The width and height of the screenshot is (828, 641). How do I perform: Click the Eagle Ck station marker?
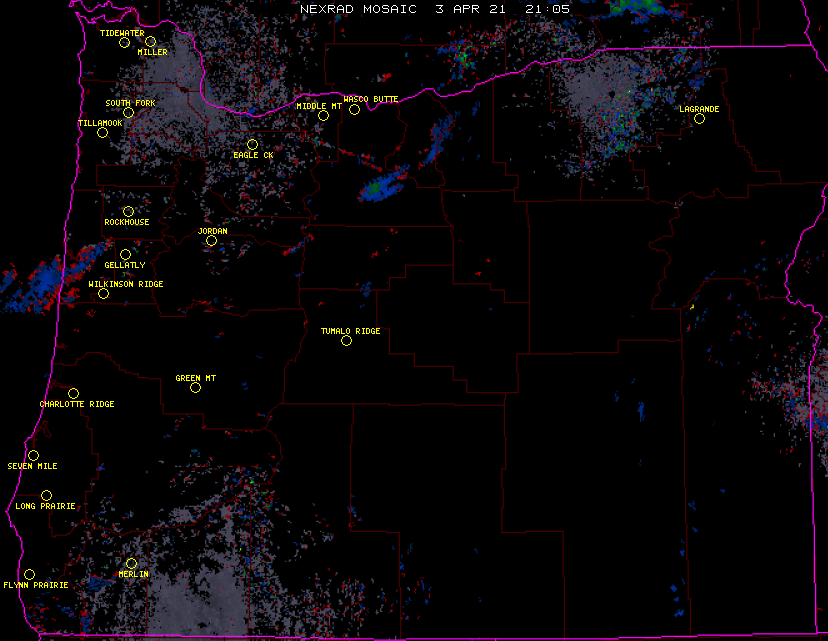(252, 144)
